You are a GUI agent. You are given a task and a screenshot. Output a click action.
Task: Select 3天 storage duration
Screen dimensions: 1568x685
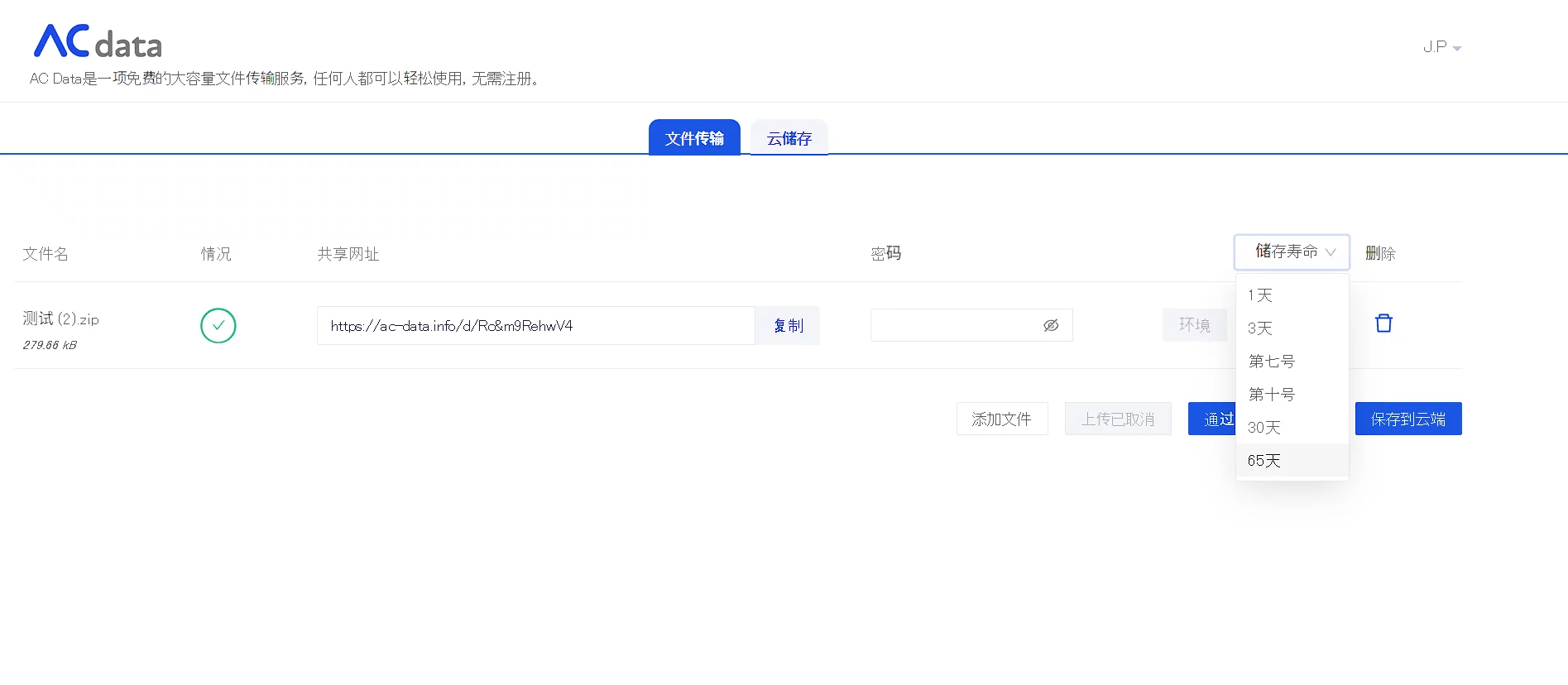tap(1260, 328)
